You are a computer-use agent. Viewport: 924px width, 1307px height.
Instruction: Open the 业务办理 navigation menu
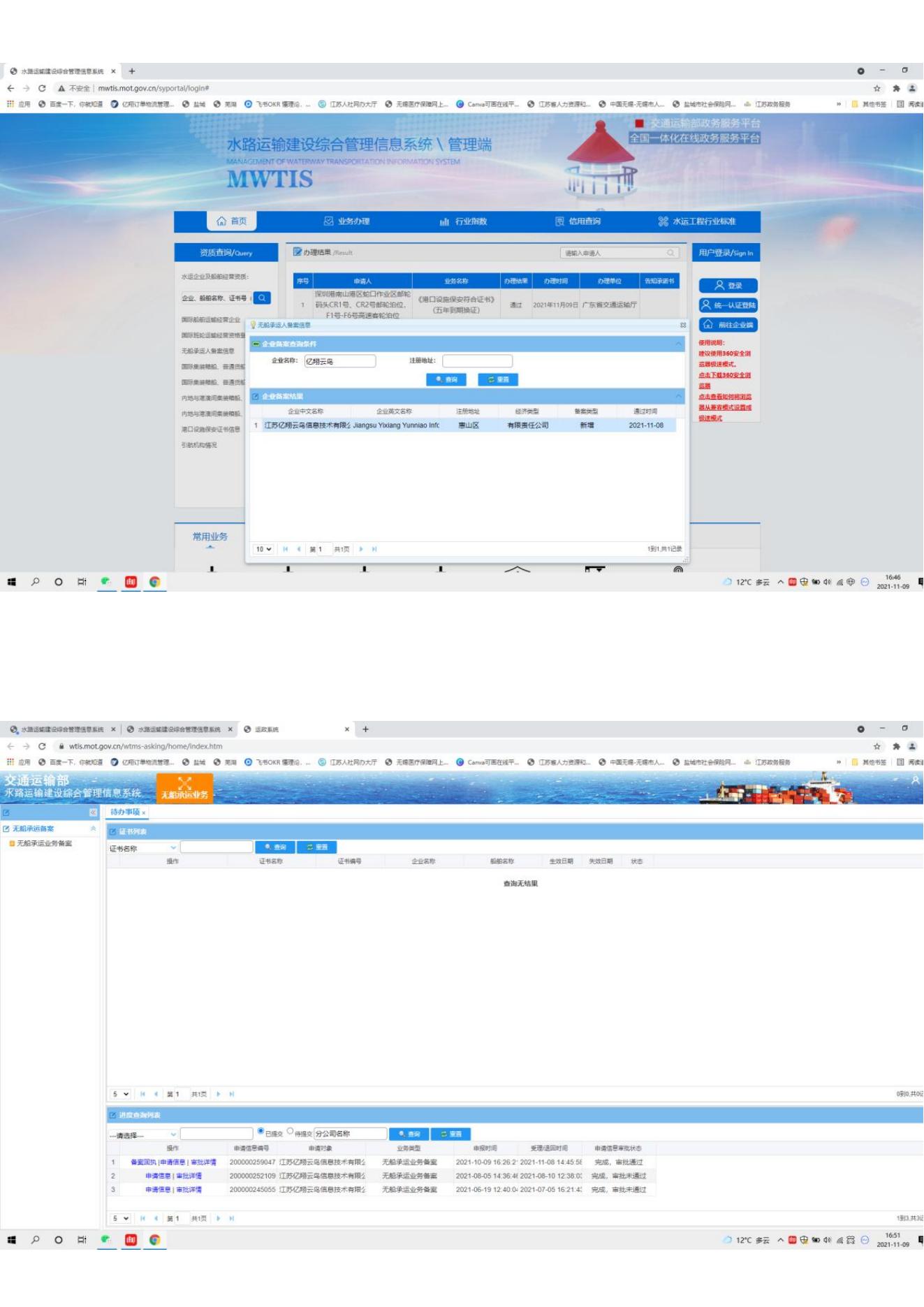[346, 221]
